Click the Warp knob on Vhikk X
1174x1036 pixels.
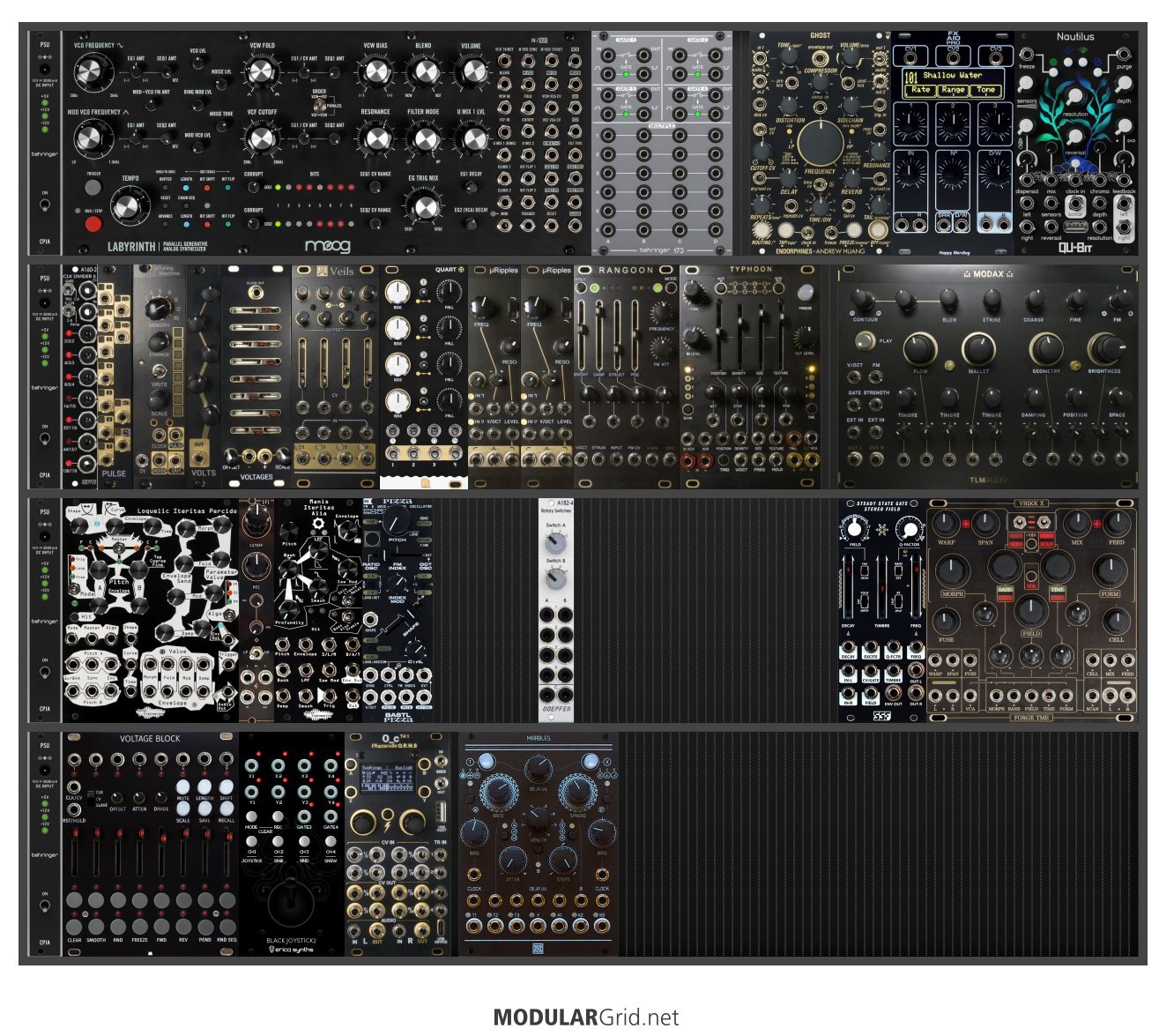click(946, 524)
